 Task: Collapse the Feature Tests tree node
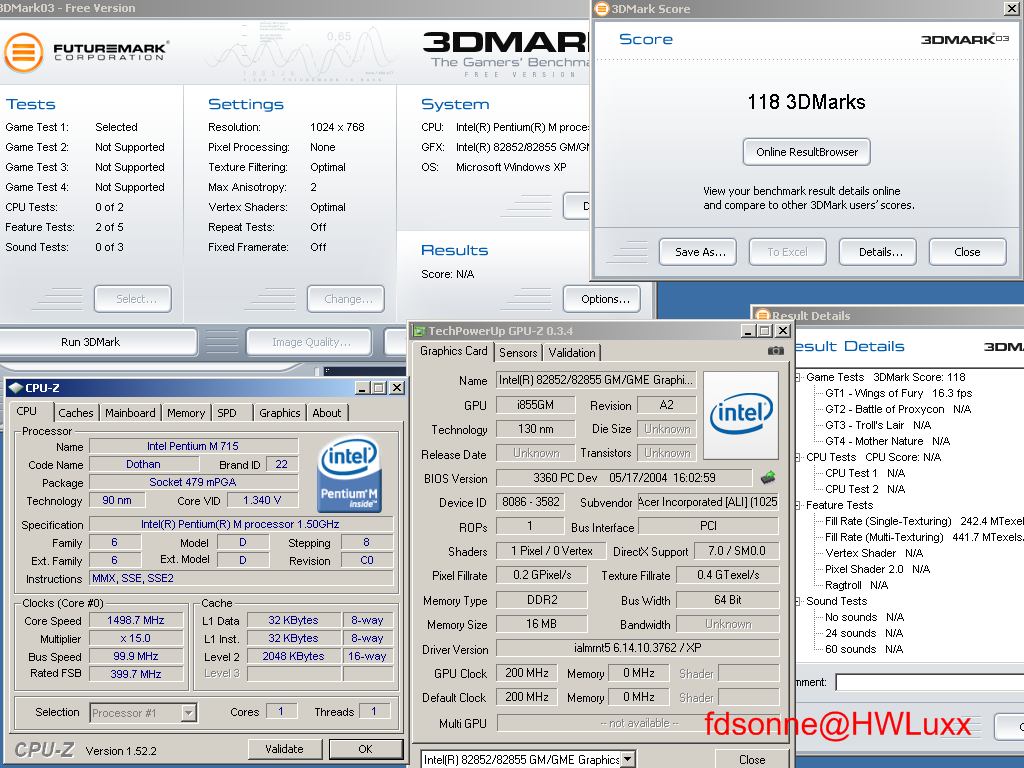tap(798, 505)
